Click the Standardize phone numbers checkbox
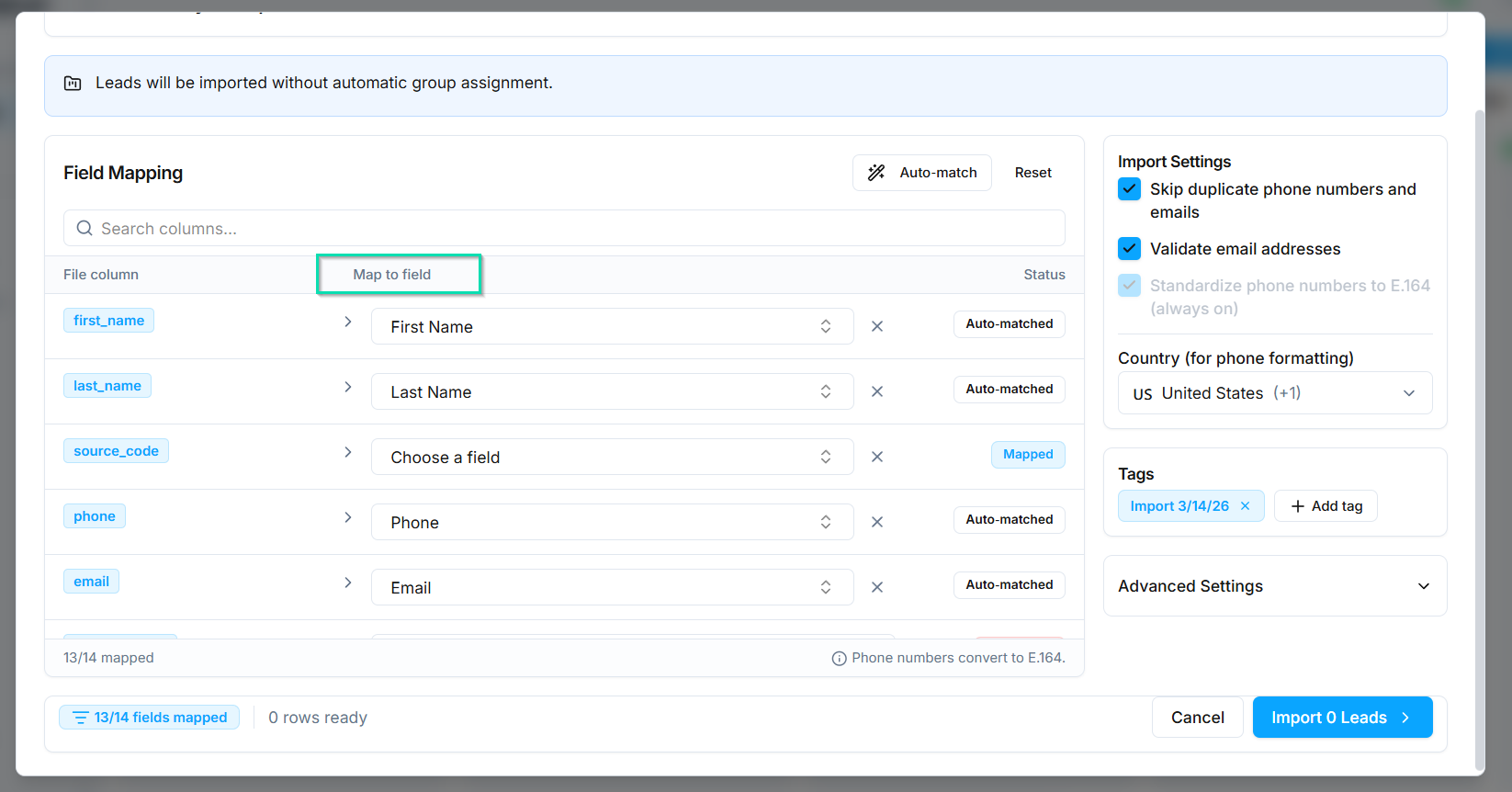The image size is (1512, 792). (1129, 286)
